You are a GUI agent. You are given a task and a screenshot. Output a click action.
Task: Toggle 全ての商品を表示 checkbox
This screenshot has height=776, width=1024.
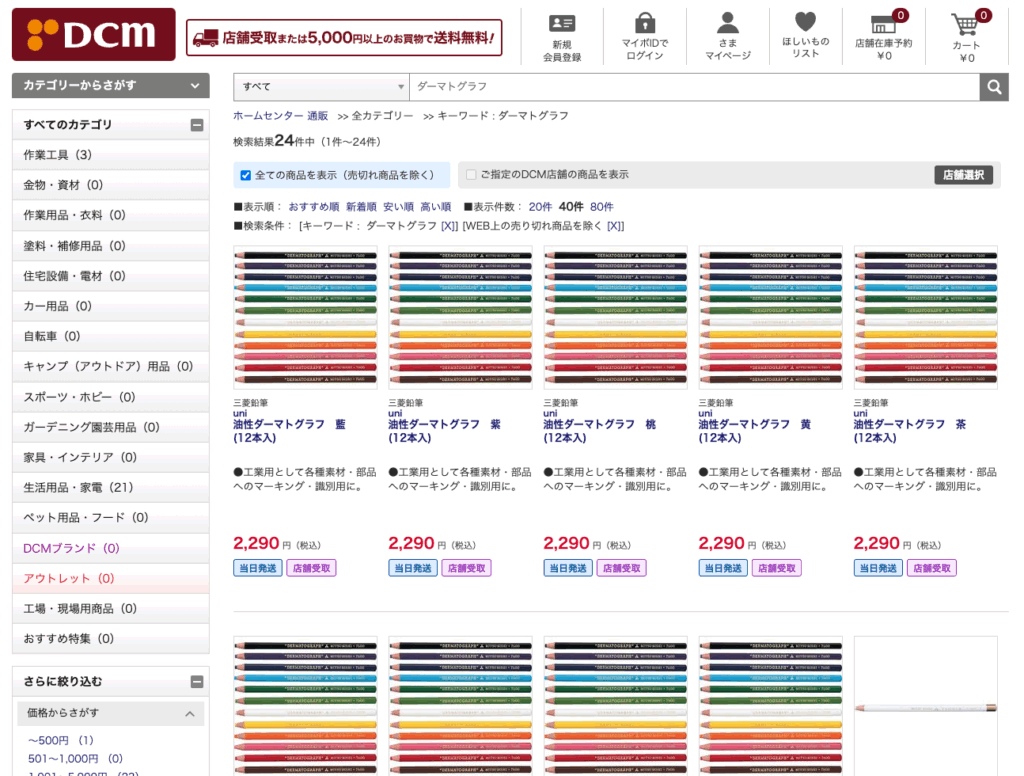click(x=246, y=175)
